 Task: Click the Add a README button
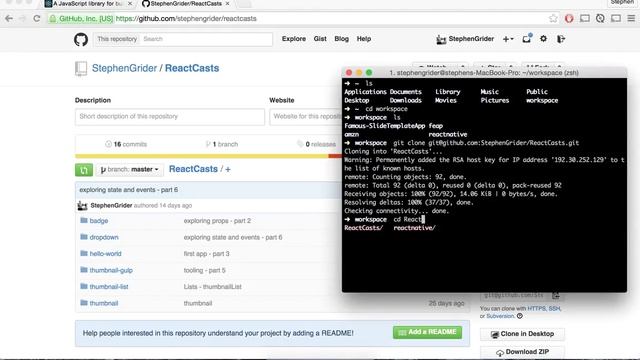click(x=427, y=332)
